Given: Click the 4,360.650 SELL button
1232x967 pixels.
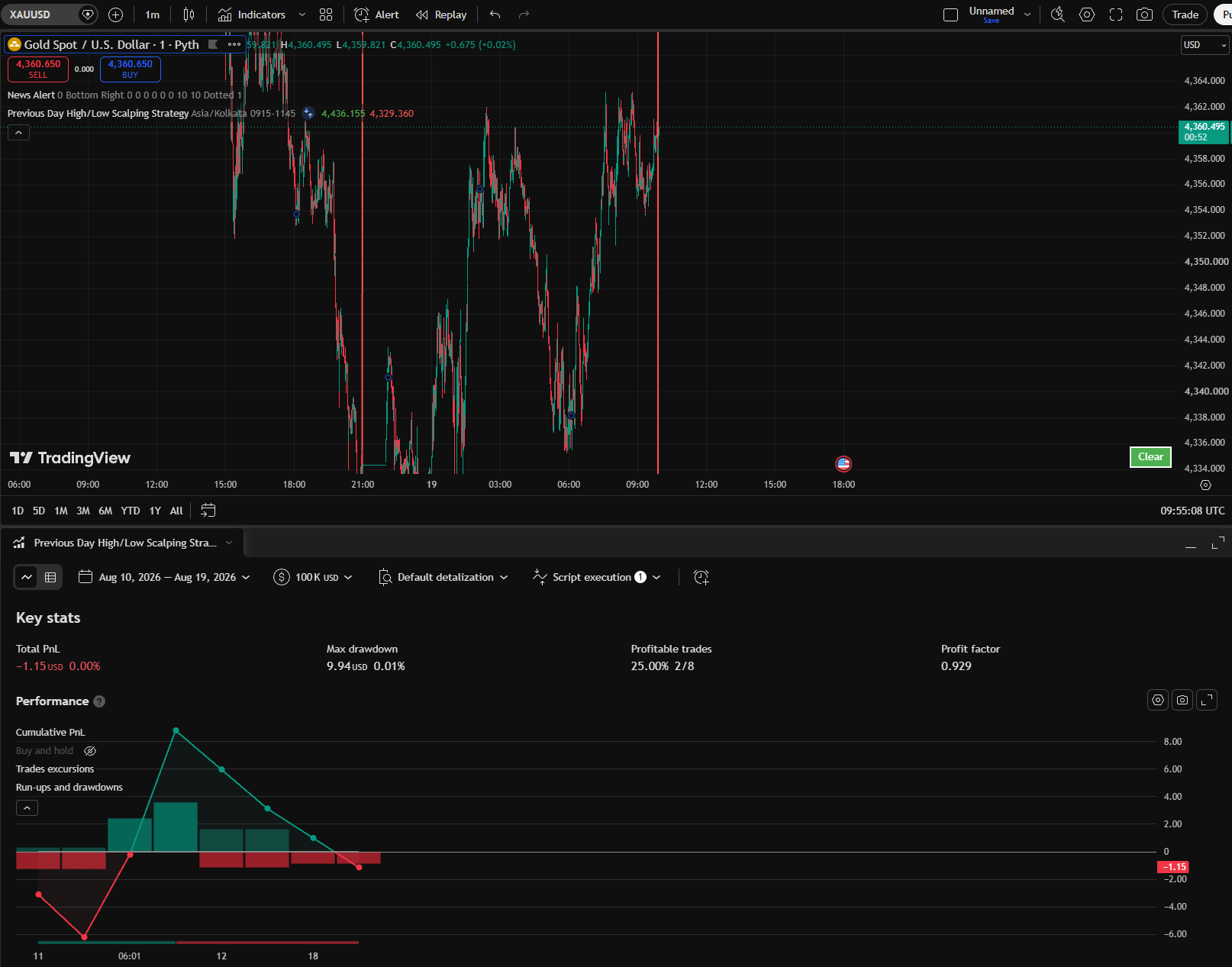Looking at the screenshot, I should 38,69.
